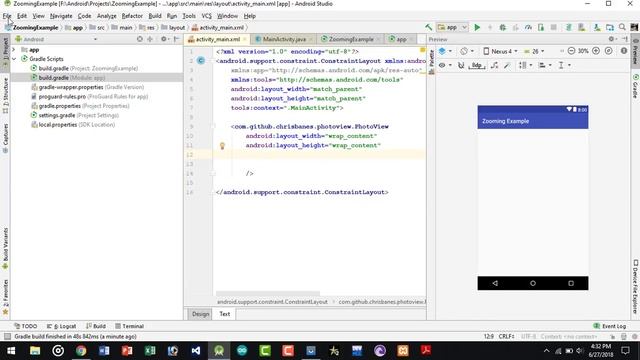The image size is (640, 360).
Task: Toggle the Structure tool window side tab
Action: click(x=5, y=95)
